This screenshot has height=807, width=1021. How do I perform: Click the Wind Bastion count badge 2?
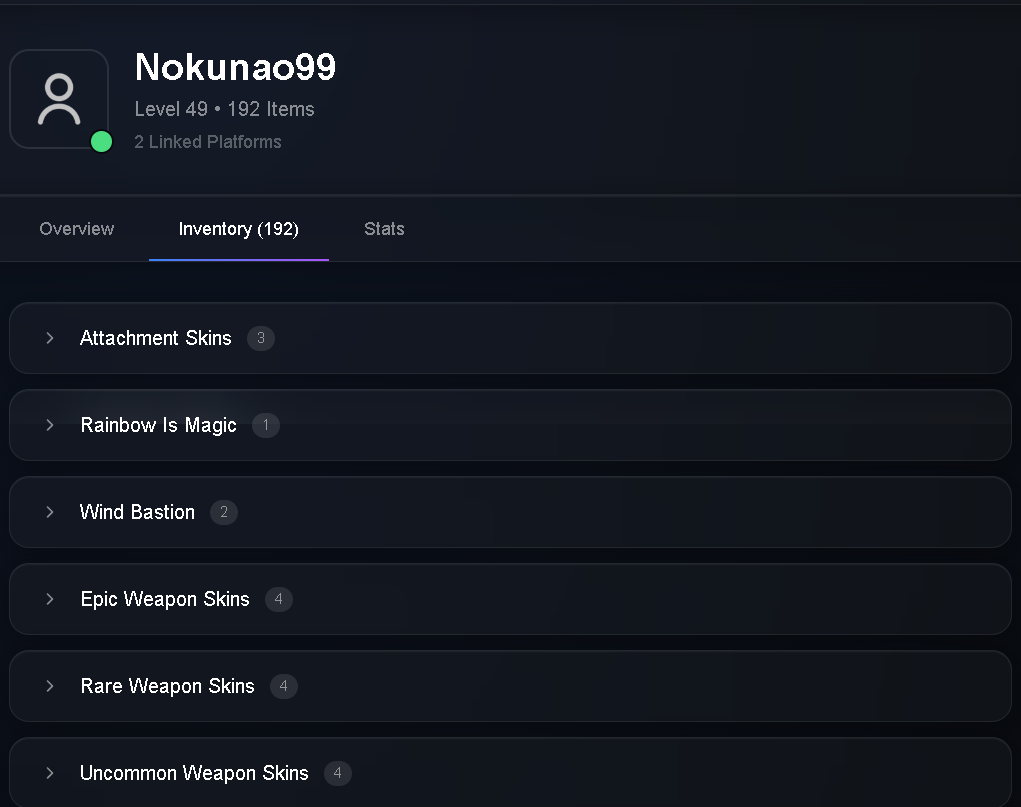tap(224, 512)
